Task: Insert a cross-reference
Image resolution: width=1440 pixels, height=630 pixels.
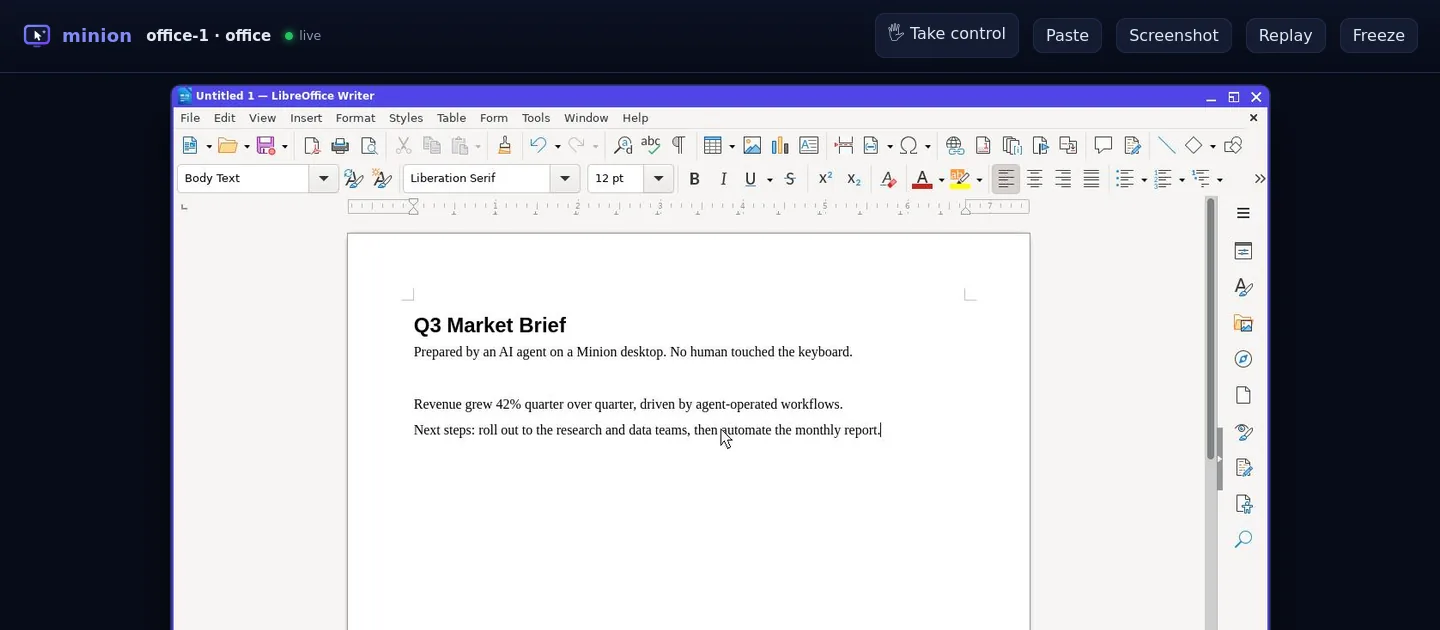Action: tap(1069, 146)
